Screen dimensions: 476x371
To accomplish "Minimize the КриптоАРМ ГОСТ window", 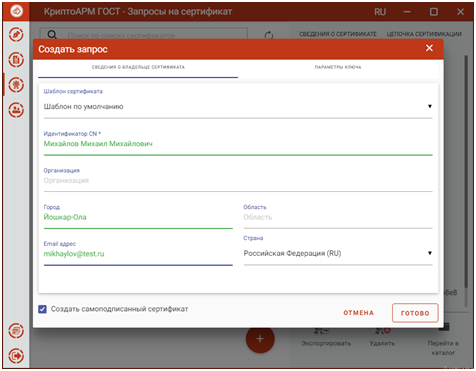I will point(407,12).
